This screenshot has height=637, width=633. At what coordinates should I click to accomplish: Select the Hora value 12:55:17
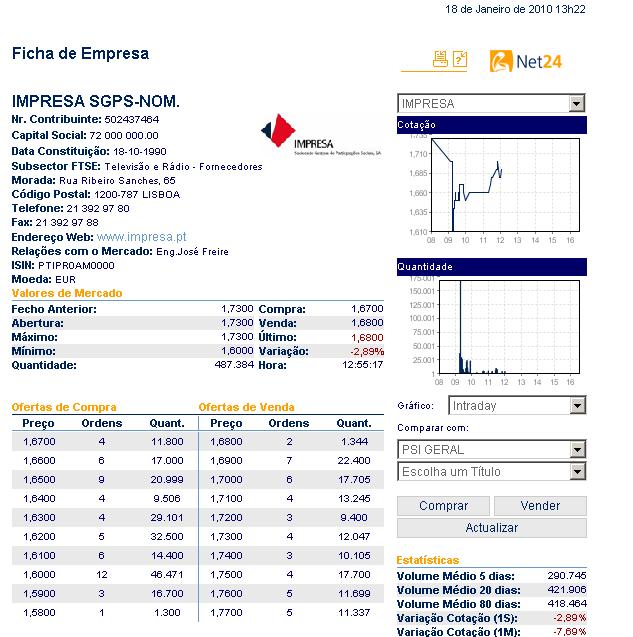[362, 365]
